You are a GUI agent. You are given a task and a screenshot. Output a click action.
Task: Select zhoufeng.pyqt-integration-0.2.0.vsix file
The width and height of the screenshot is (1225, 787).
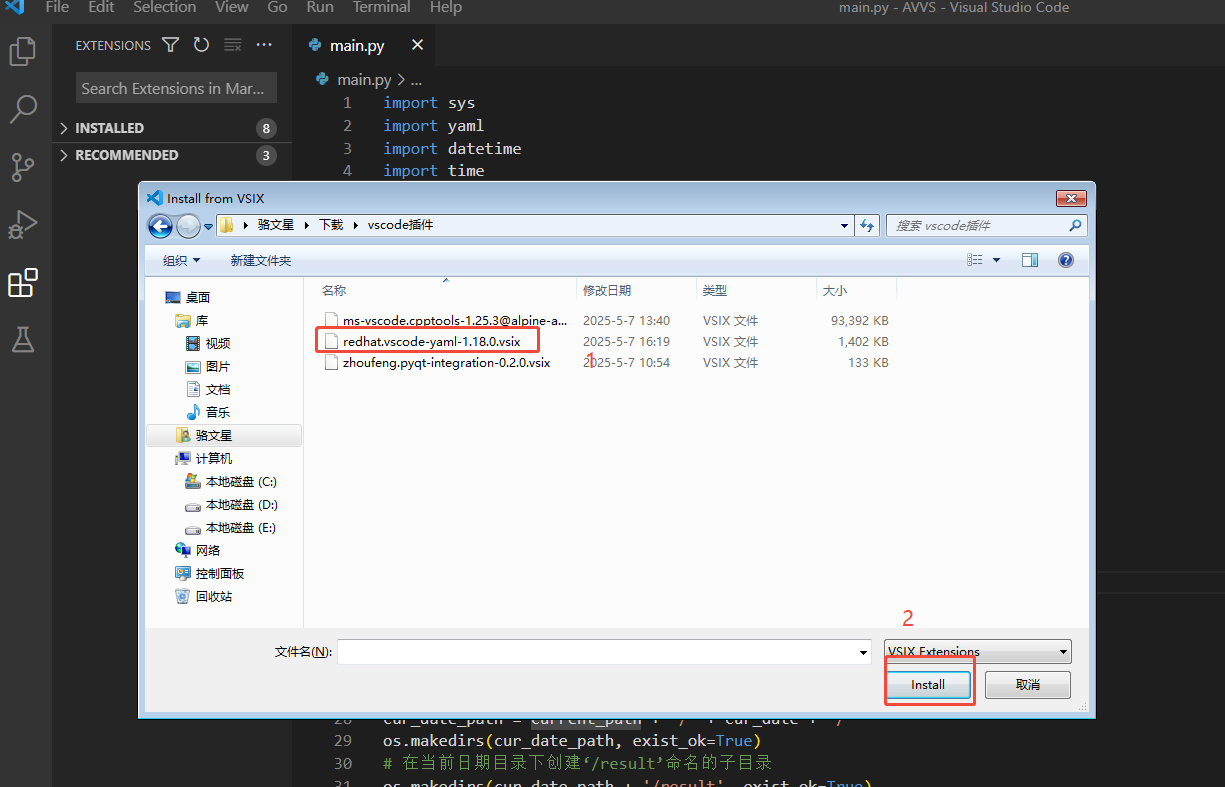click(446, 363)
